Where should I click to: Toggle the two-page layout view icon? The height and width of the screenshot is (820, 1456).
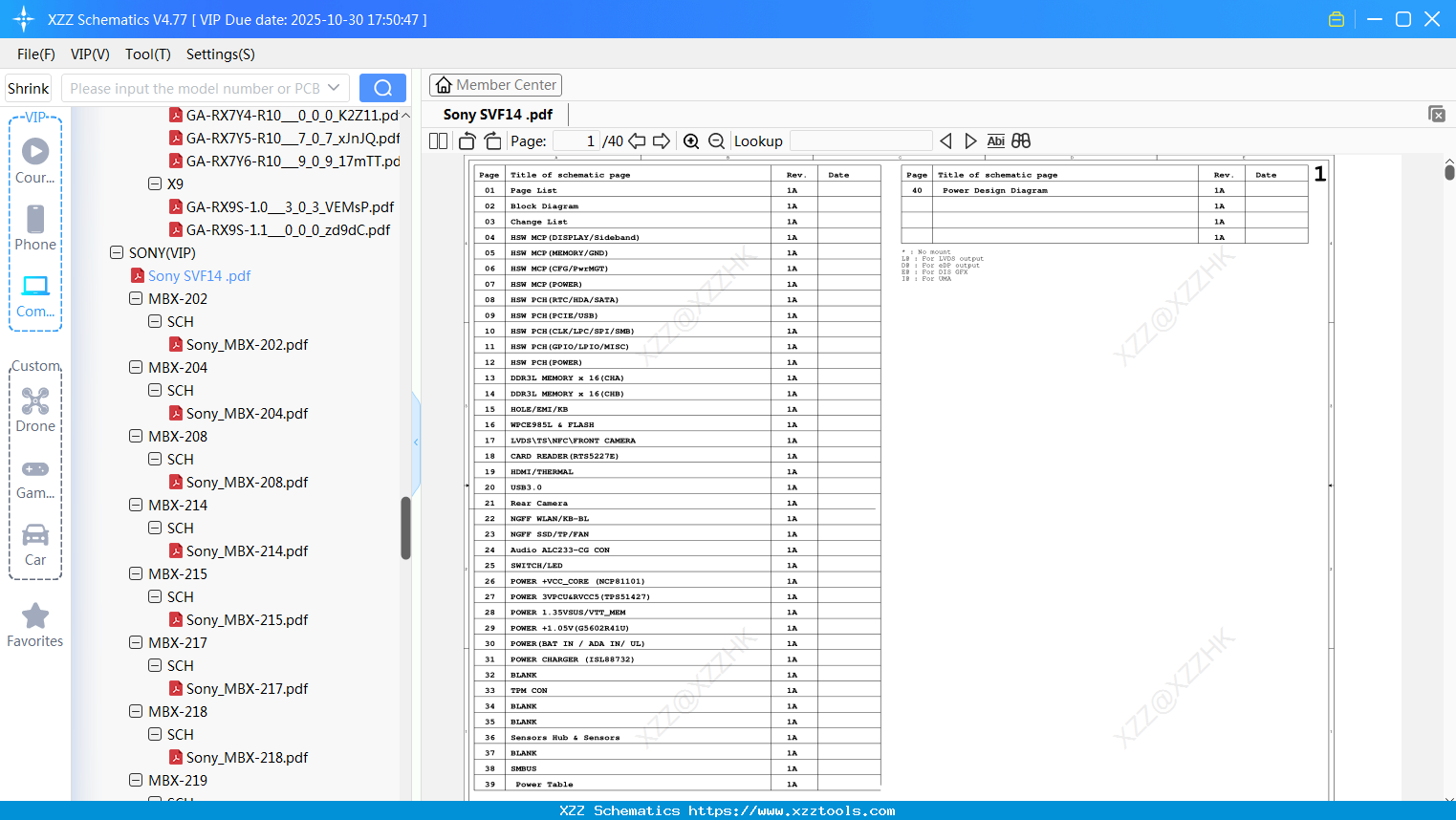[438, 141]
